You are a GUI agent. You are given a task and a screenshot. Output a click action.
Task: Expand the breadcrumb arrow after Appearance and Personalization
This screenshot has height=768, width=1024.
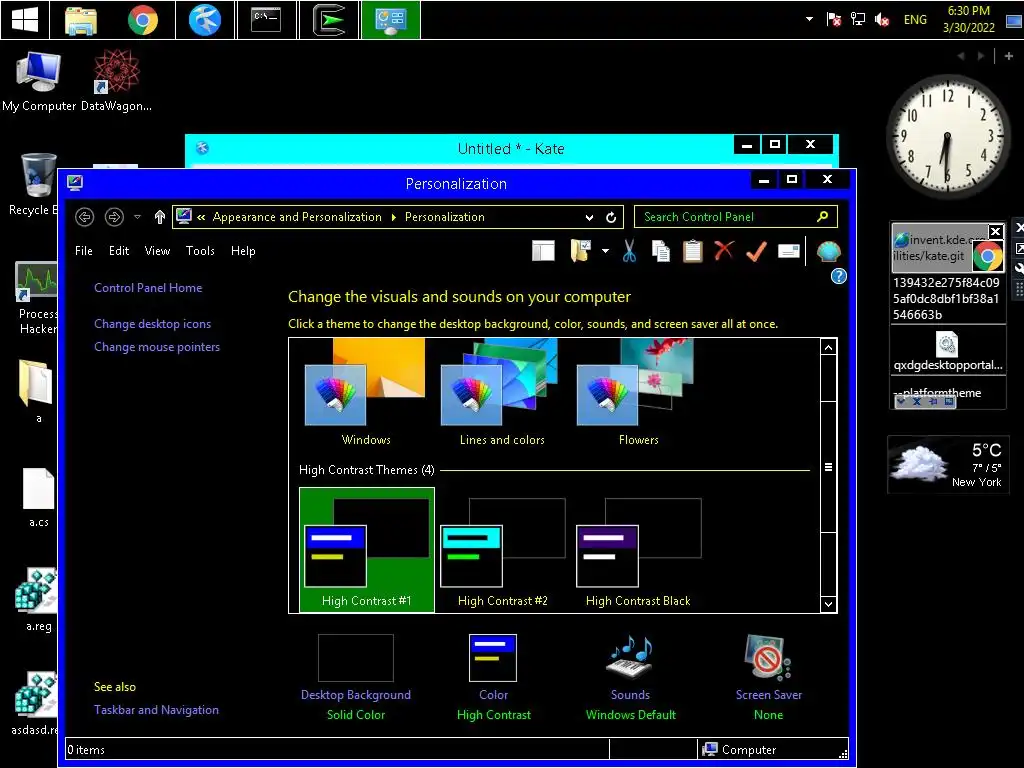[394, 217]
